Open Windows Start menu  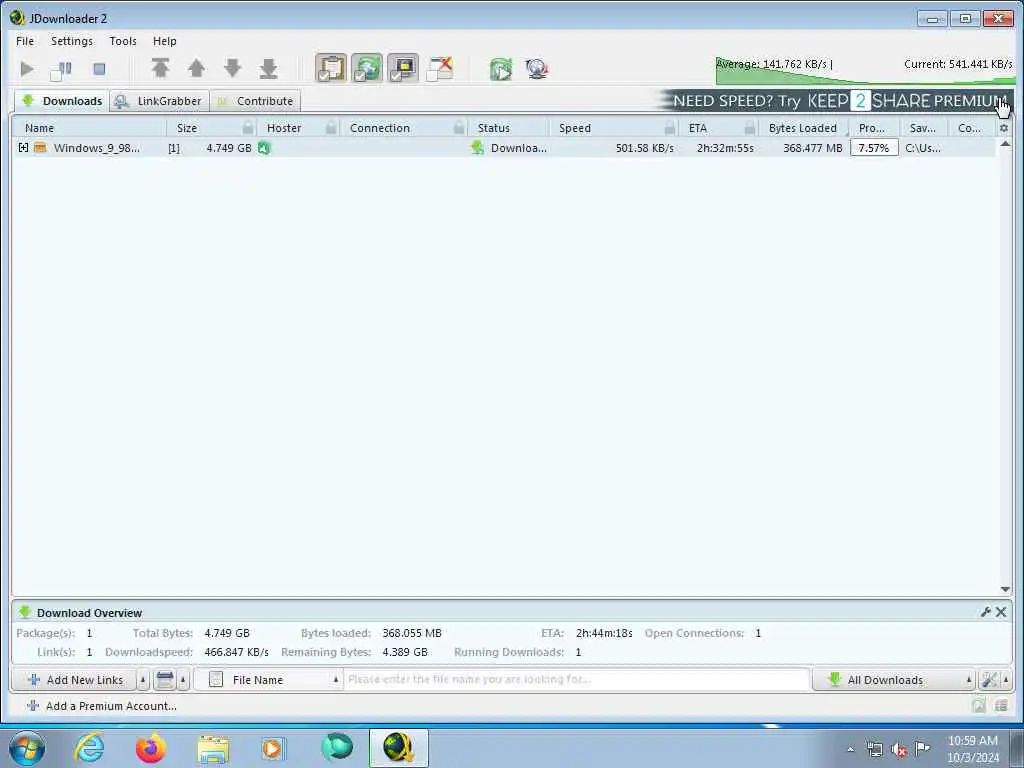27,748
